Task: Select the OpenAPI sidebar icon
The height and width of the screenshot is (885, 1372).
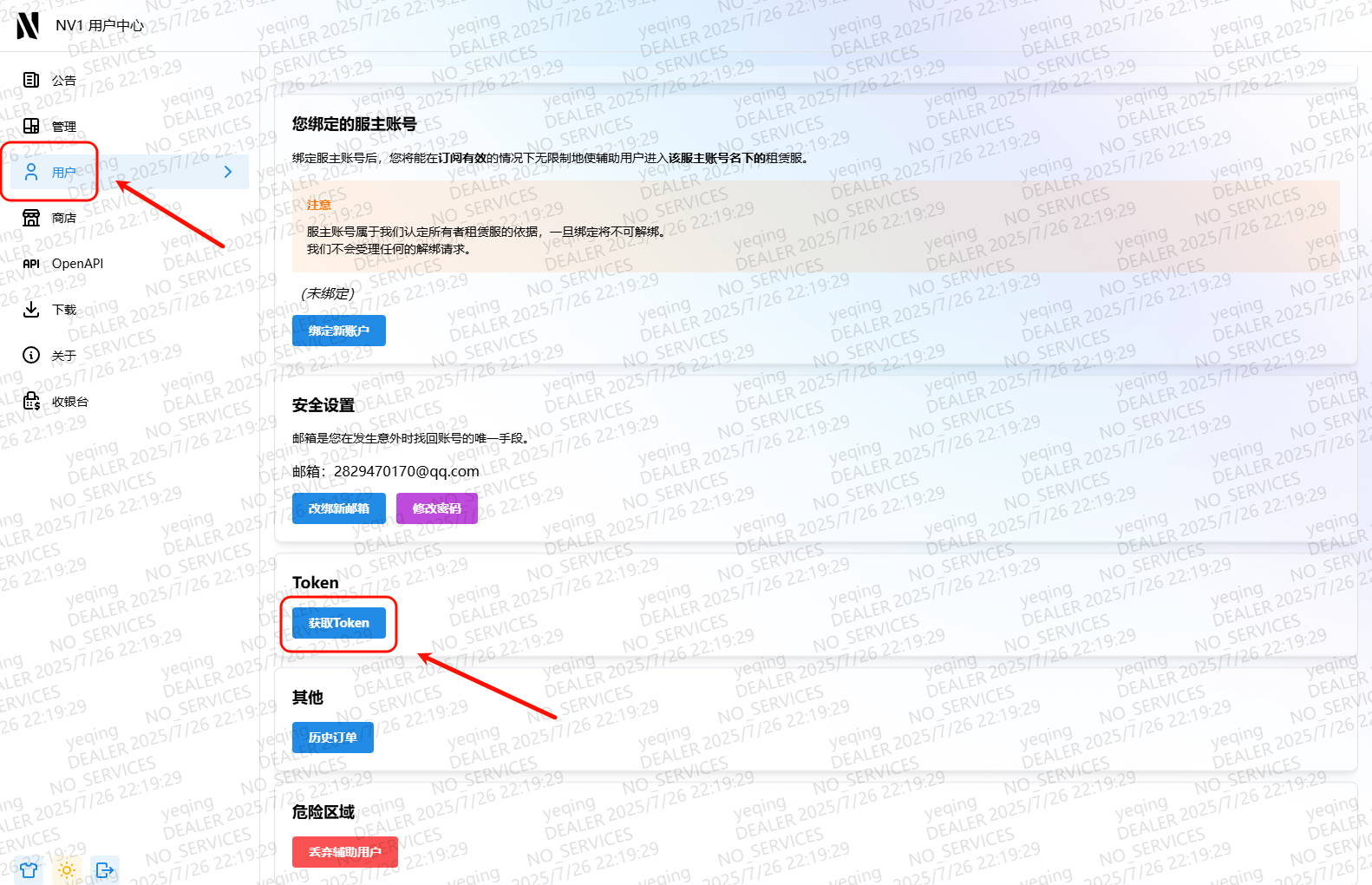Action: pos(31,264)
